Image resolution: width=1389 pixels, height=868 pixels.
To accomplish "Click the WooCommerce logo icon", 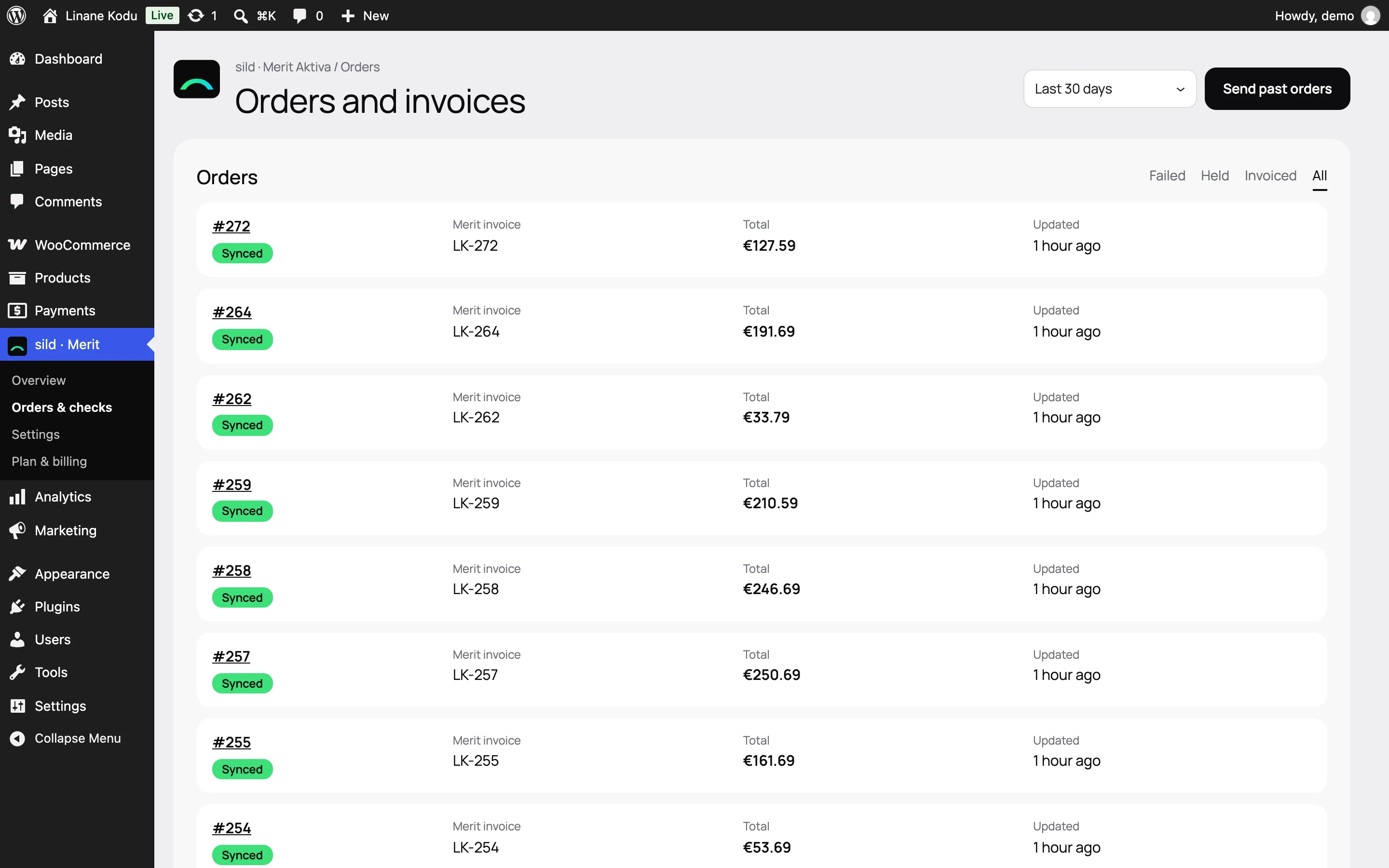I will pos(17,244).
